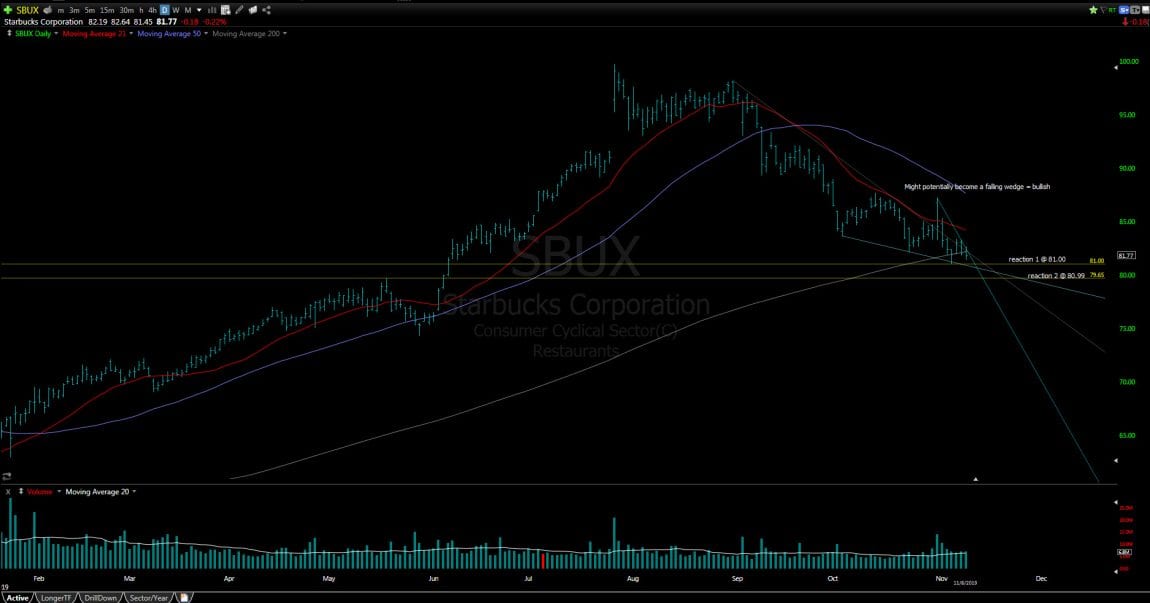The image size is (1150, 603).
Task: Click the red down-arrow price change indicator
Action: (x=1125, y=22)
